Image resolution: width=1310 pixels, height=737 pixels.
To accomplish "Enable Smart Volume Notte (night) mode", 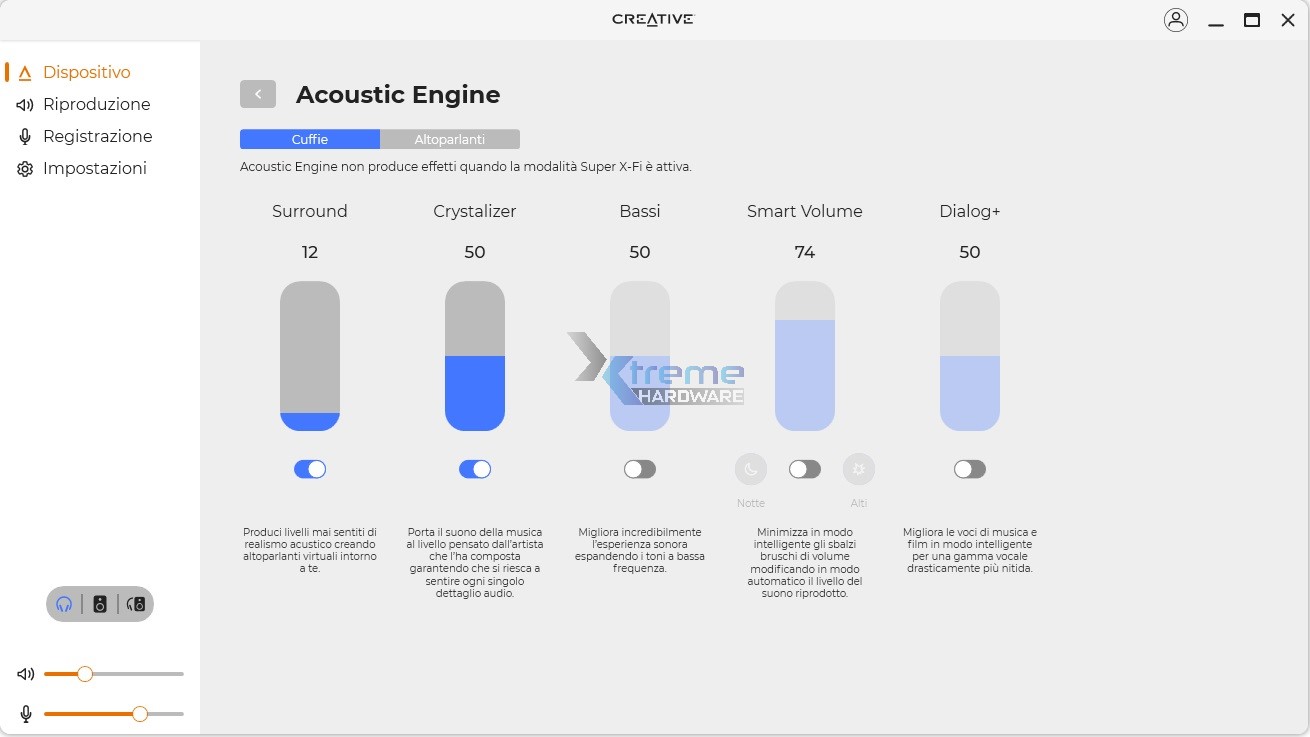I will [x=751, y=469].
